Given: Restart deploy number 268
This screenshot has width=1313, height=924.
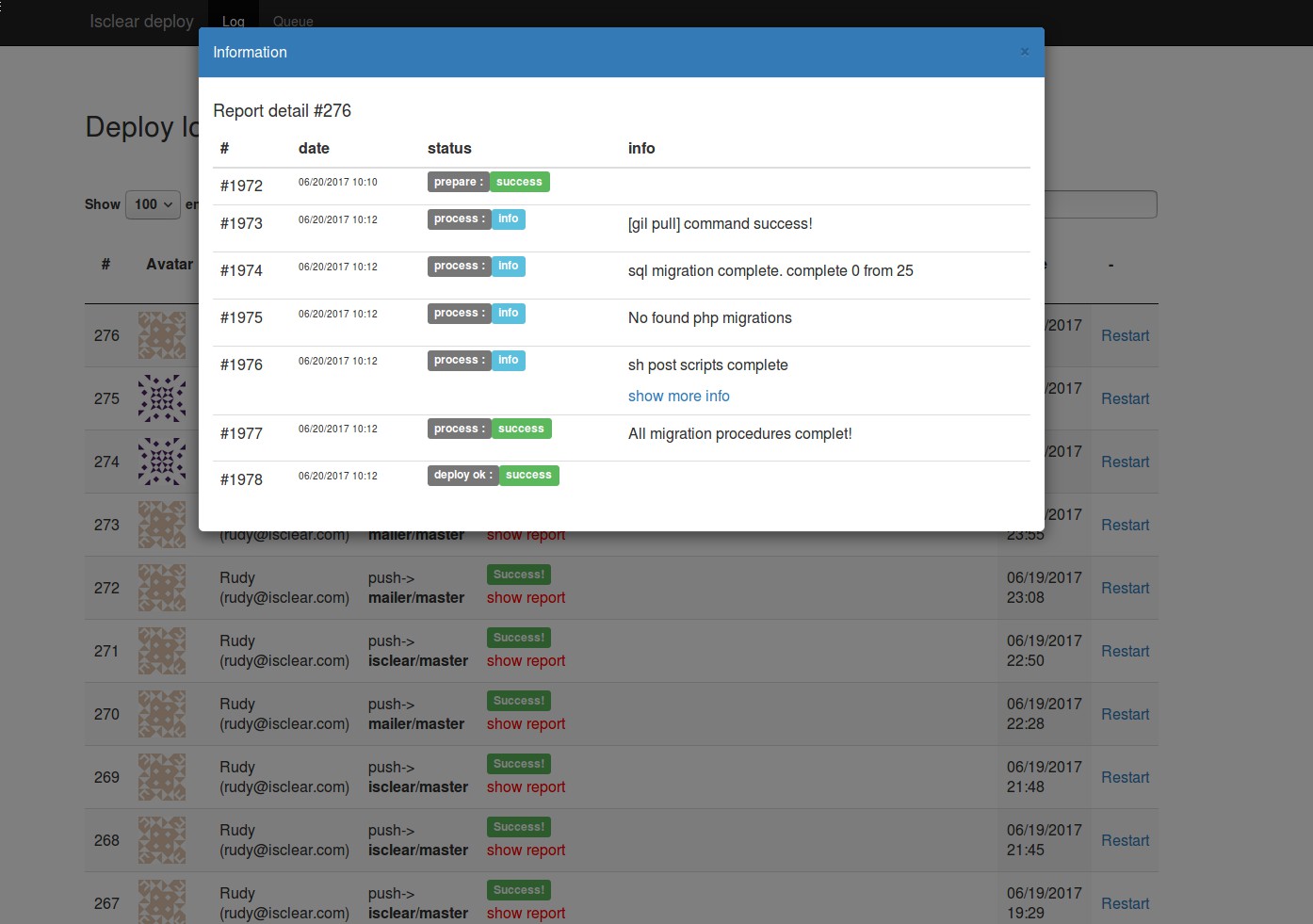Looking at the screenshot, I should coord(1125,841).
